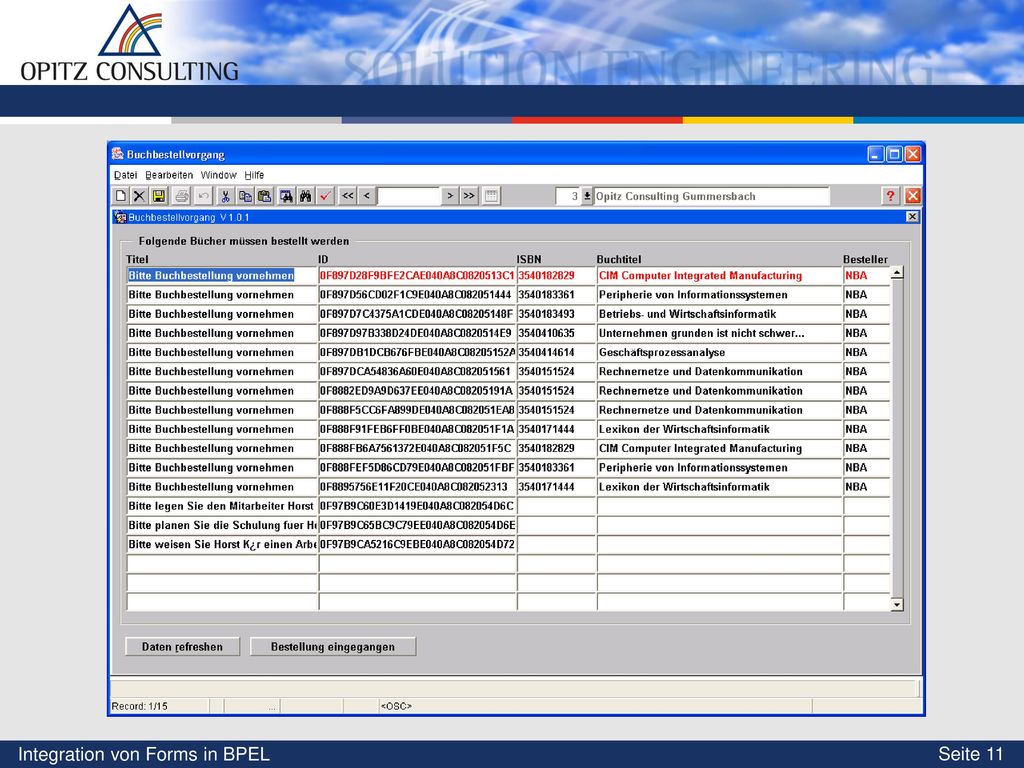
Task: Select the highlighted first Titel cell
Action: pos(221,276)
